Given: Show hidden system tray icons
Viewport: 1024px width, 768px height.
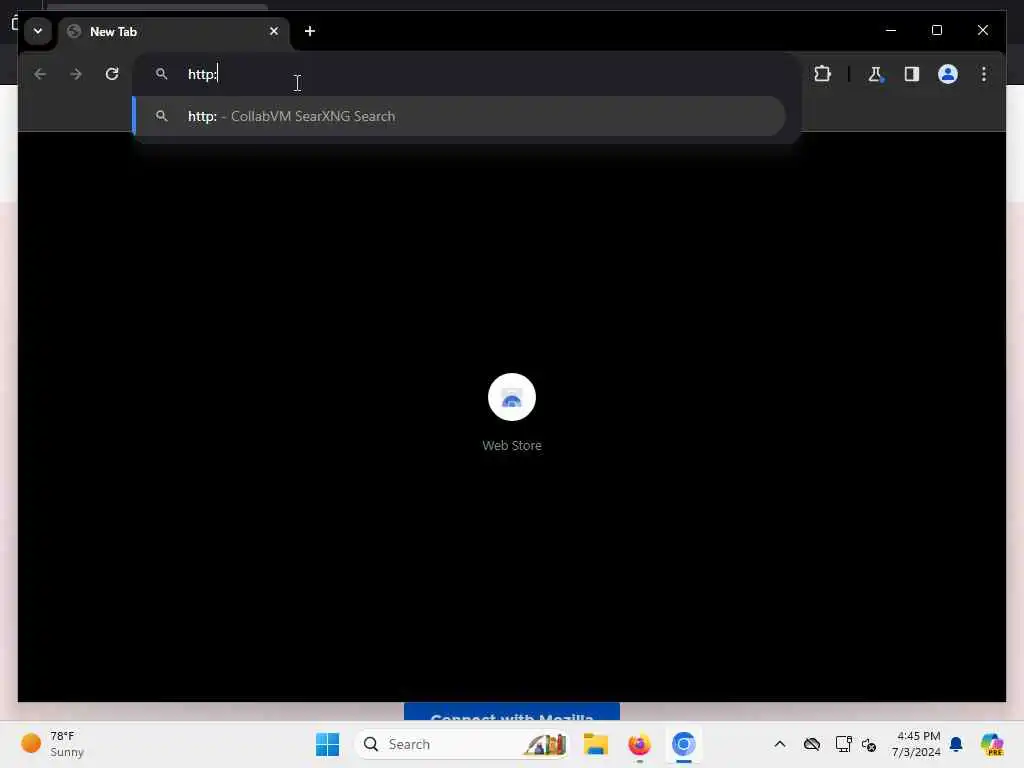Looking at the screenshot, I should point(780,744).
